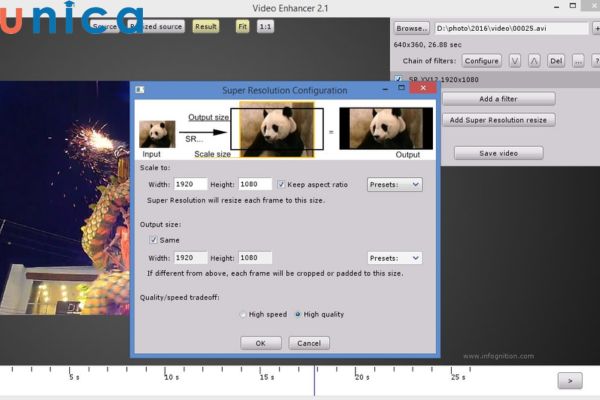This screenshot has width=600, height=400.
Task: Click the Save video button
Action: click(x=498, y=153)
